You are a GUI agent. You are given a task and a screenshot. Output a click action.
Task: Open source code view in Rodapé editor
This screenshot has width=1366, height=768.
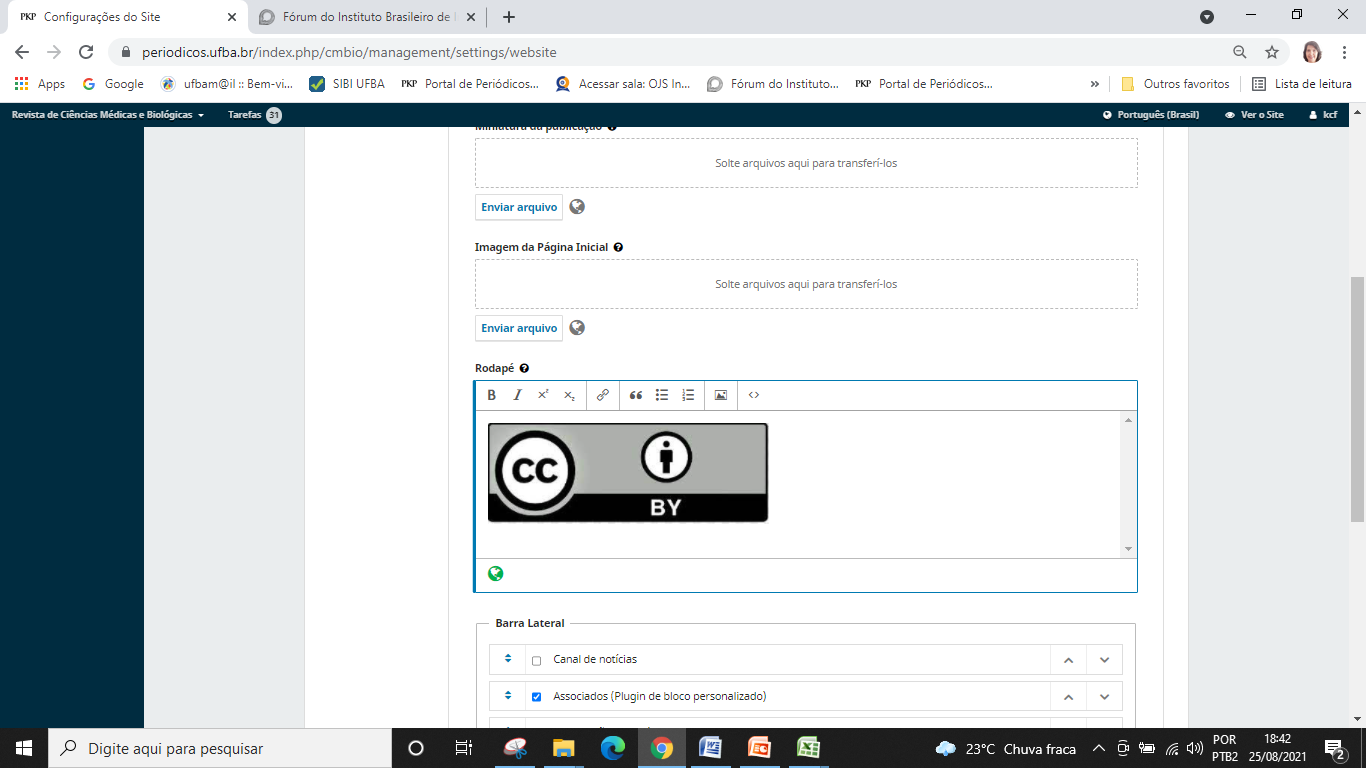click(754, 395)
